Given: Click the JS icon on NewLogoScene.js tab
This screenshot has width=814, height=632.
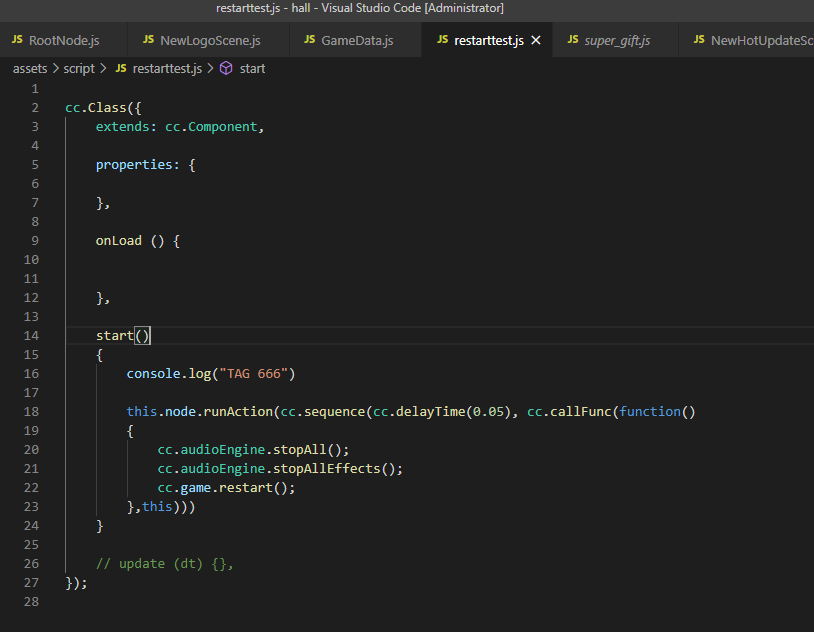Looking at the screenshot, I should [148, 39].
